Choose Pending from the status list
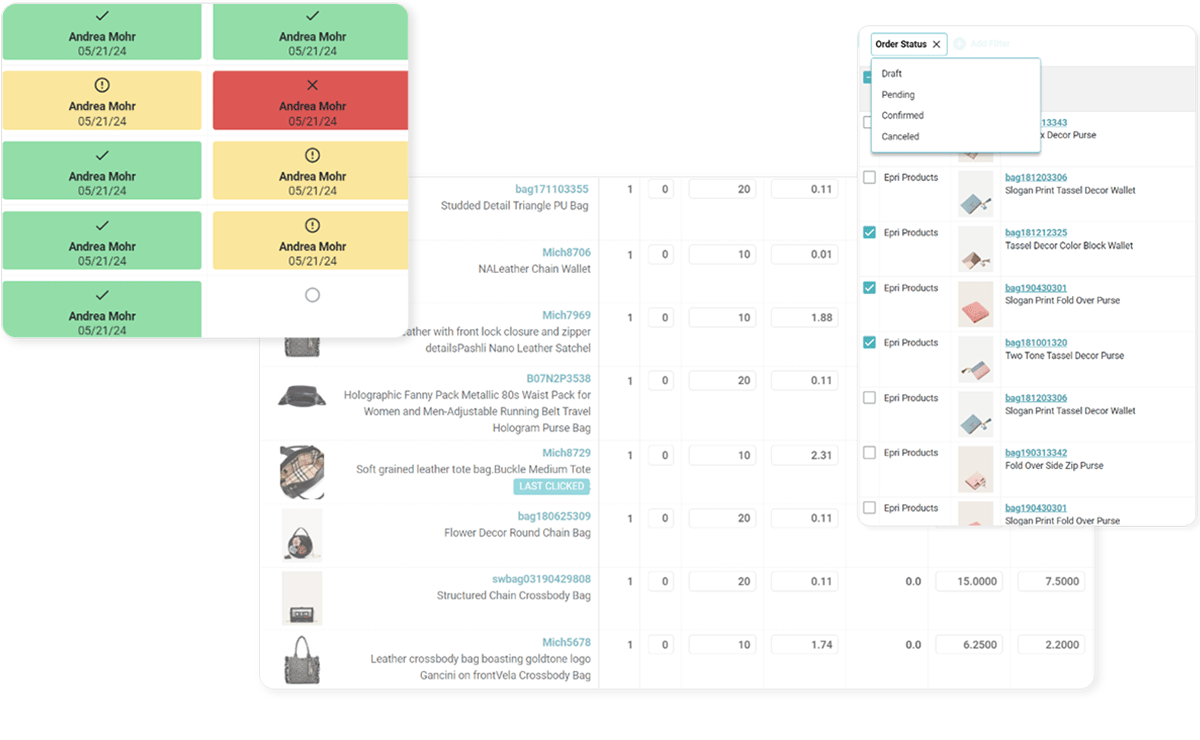The width and height of the screenshot is (1200, 740). click(x=898, y=95)
